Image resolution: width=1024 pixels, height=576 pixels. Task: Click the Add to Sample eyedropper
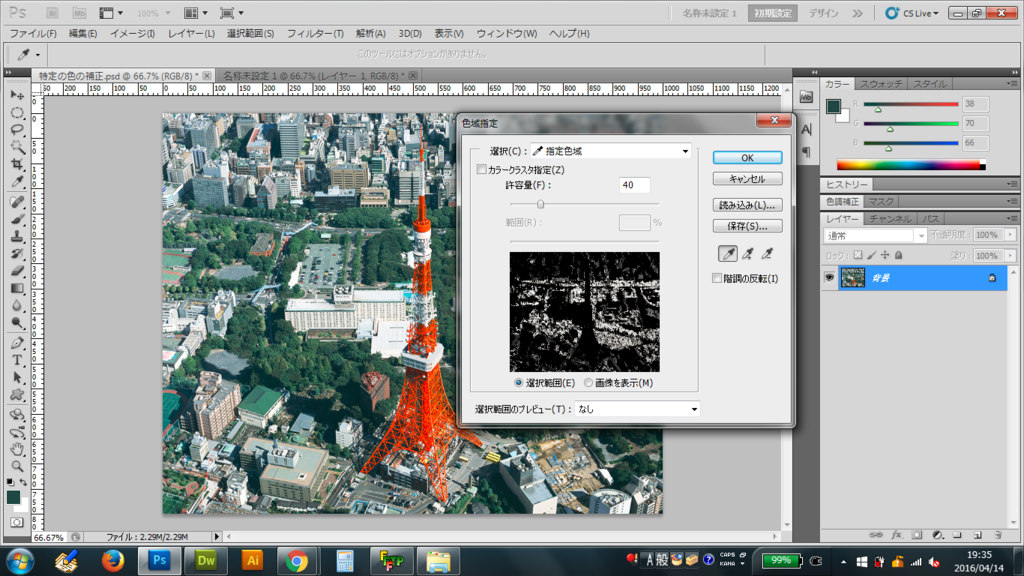click(748, 254)
